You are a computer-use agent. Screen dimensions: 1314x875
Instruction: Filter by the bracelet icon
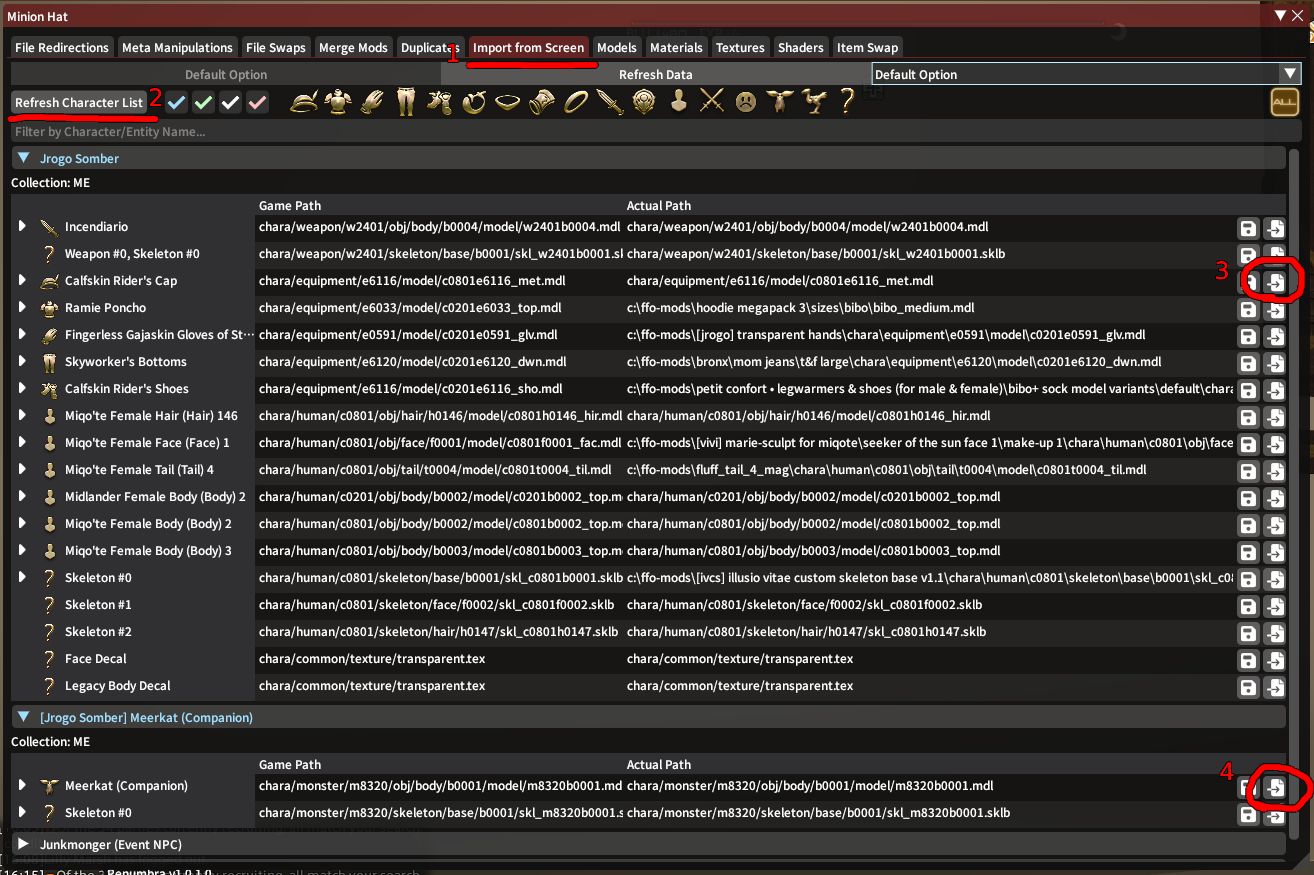coord(541,101)
